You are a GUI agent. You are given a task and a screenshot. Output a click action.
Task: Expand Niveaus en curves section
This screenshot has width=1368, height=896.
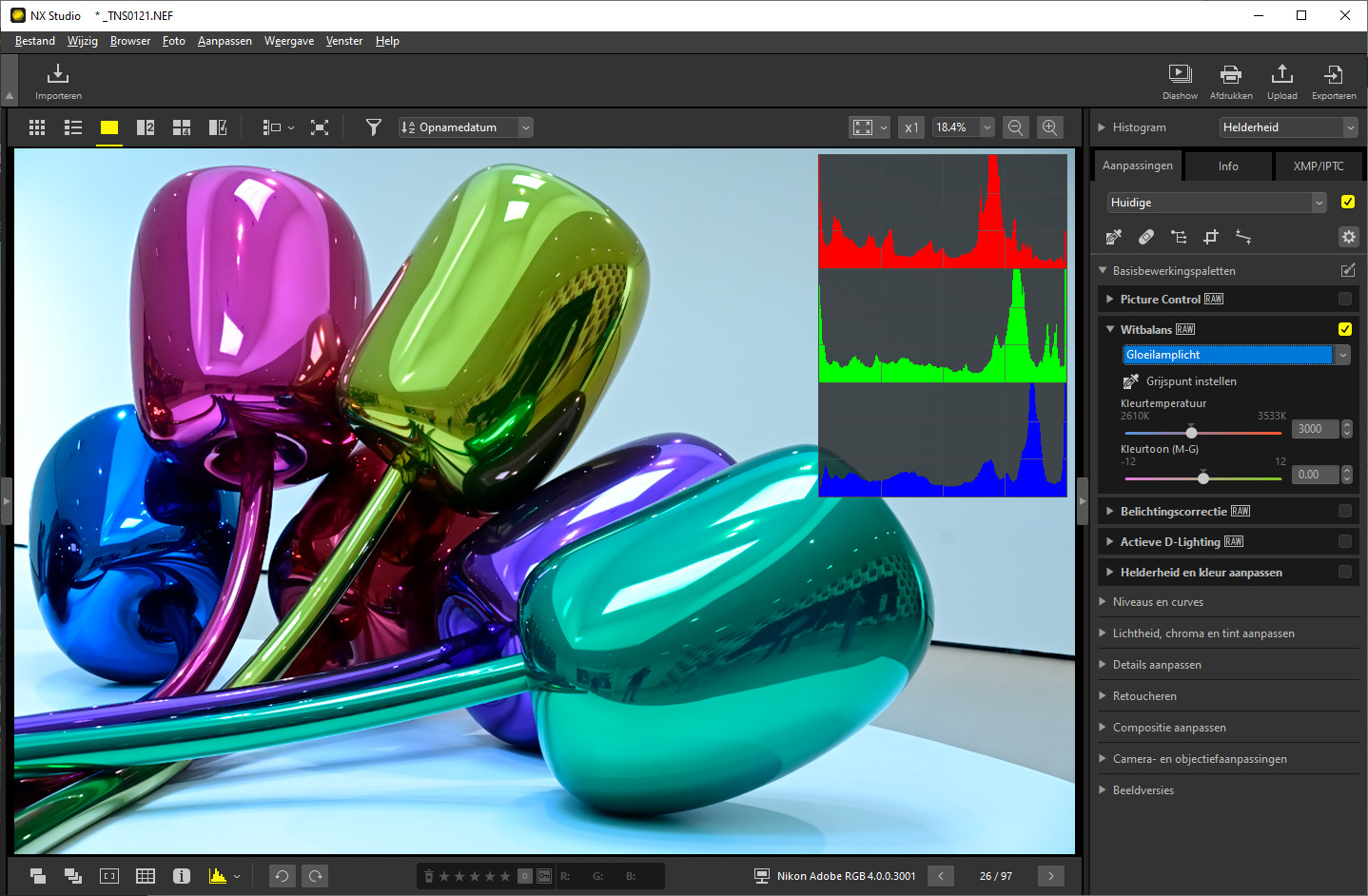[1102, 602]
